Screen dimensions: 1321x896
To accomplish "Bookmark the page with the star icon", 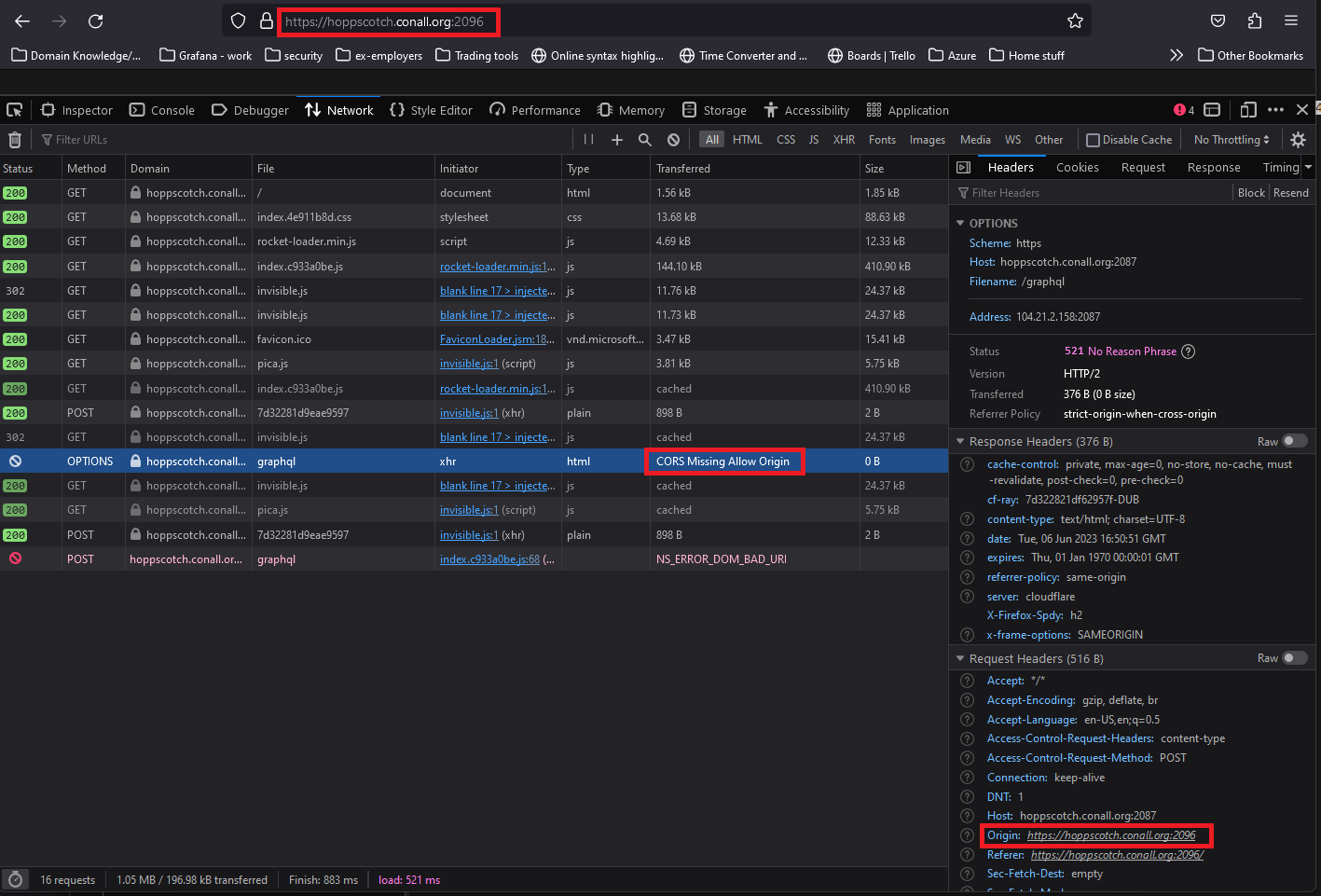I will click(x=1075, y=20).
